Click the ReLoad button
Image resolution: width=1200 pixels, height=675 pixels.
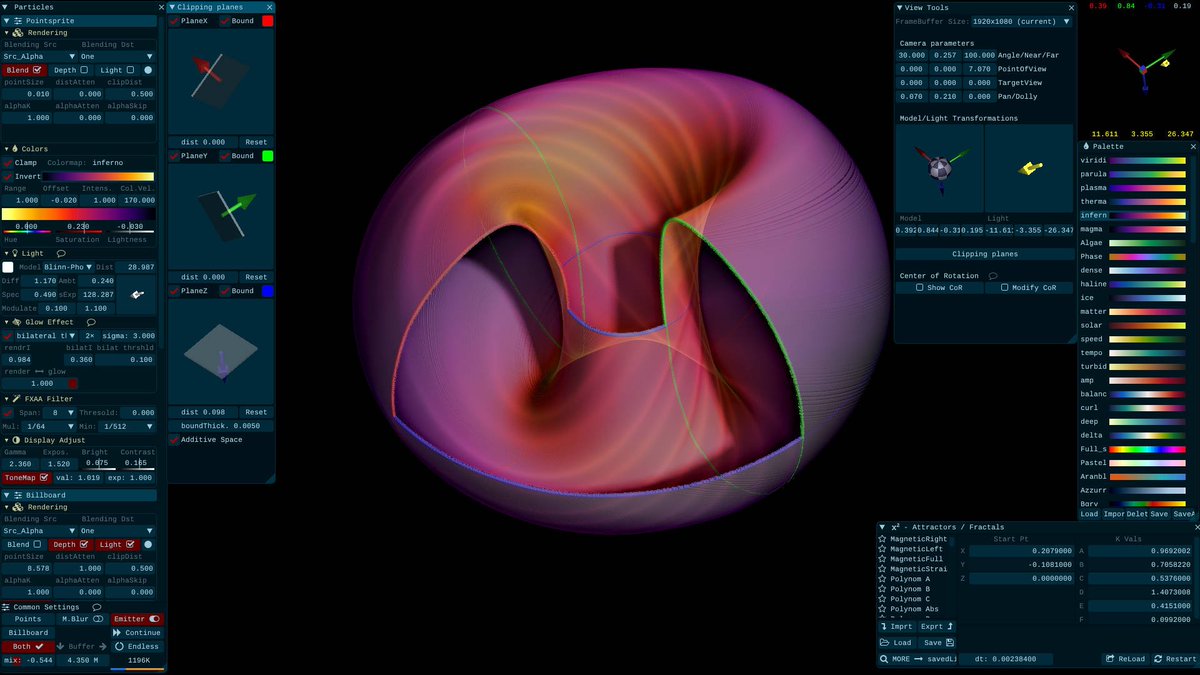pyautogui.click(x=1125, y=659)
